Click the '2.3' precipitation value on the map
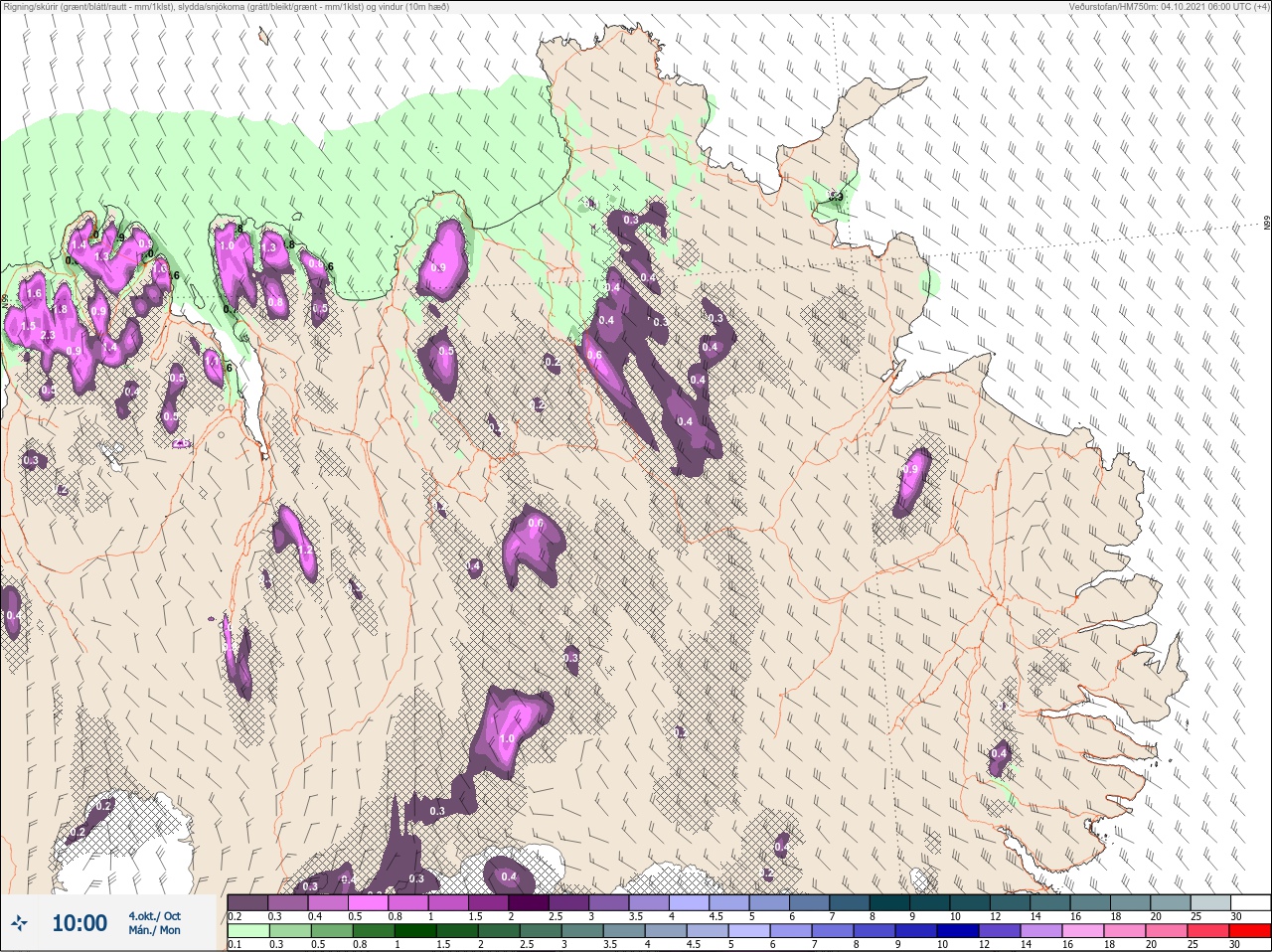 tap(49, 336)
